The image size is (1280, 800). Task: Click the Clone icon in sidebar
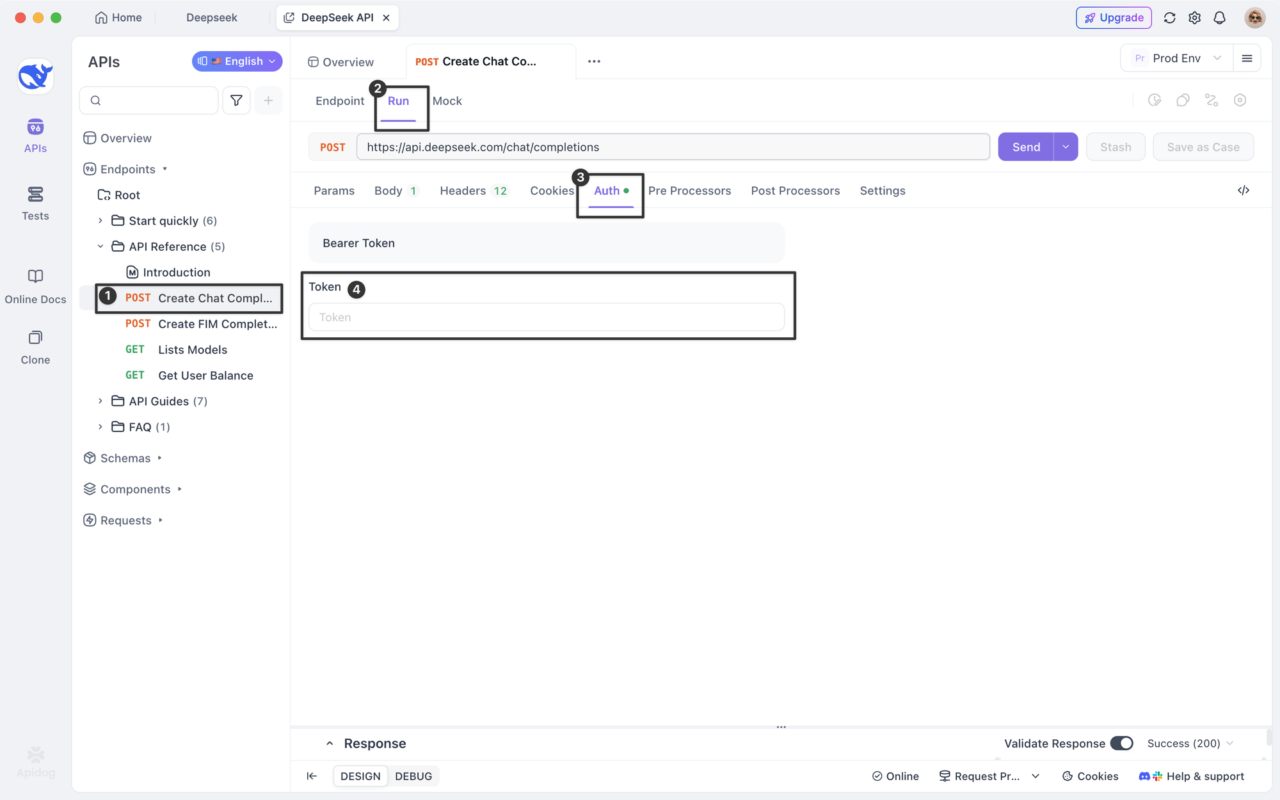coord(35,345)
